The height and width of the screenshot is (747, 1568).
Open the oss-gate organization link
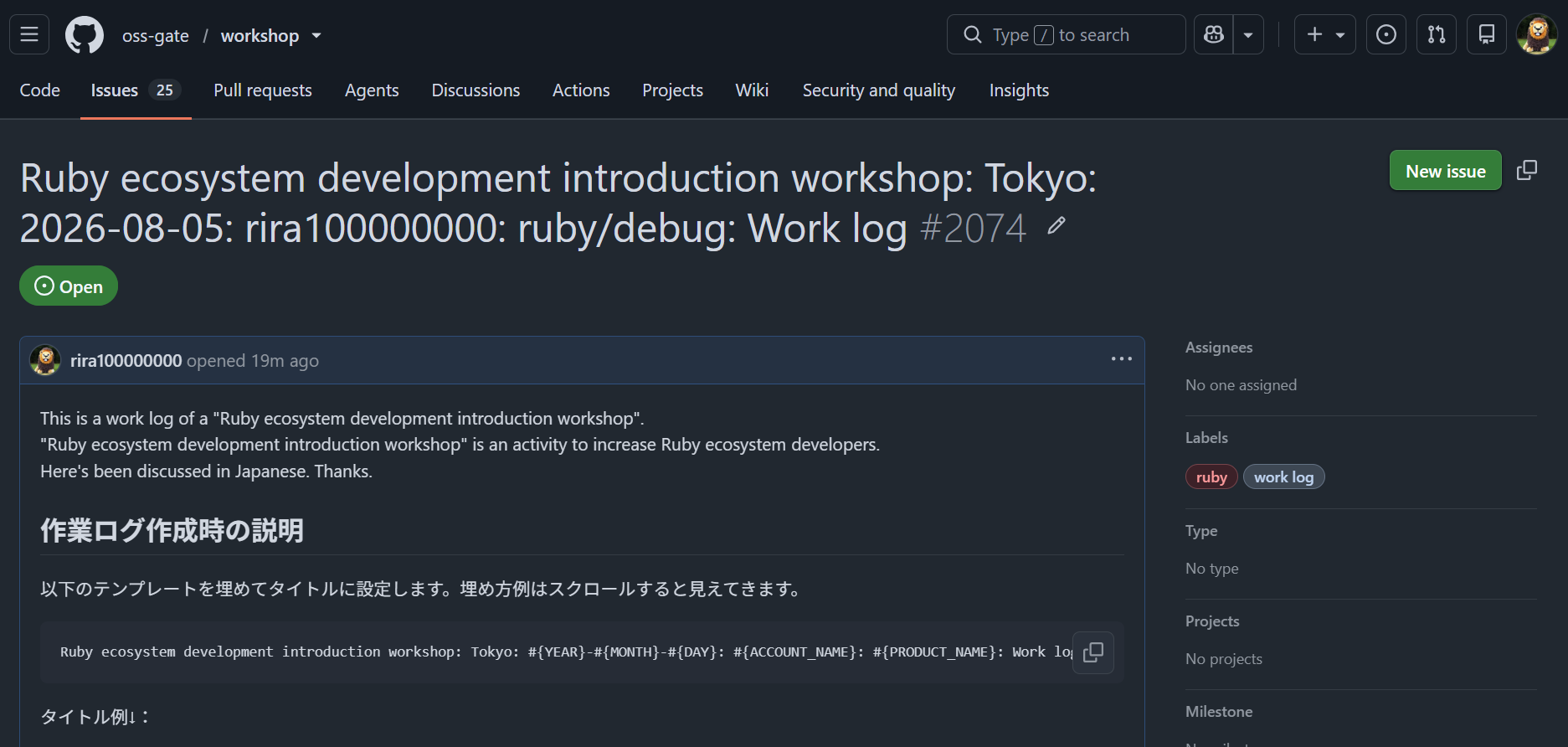pyautogui.click(x=156, y=36)
